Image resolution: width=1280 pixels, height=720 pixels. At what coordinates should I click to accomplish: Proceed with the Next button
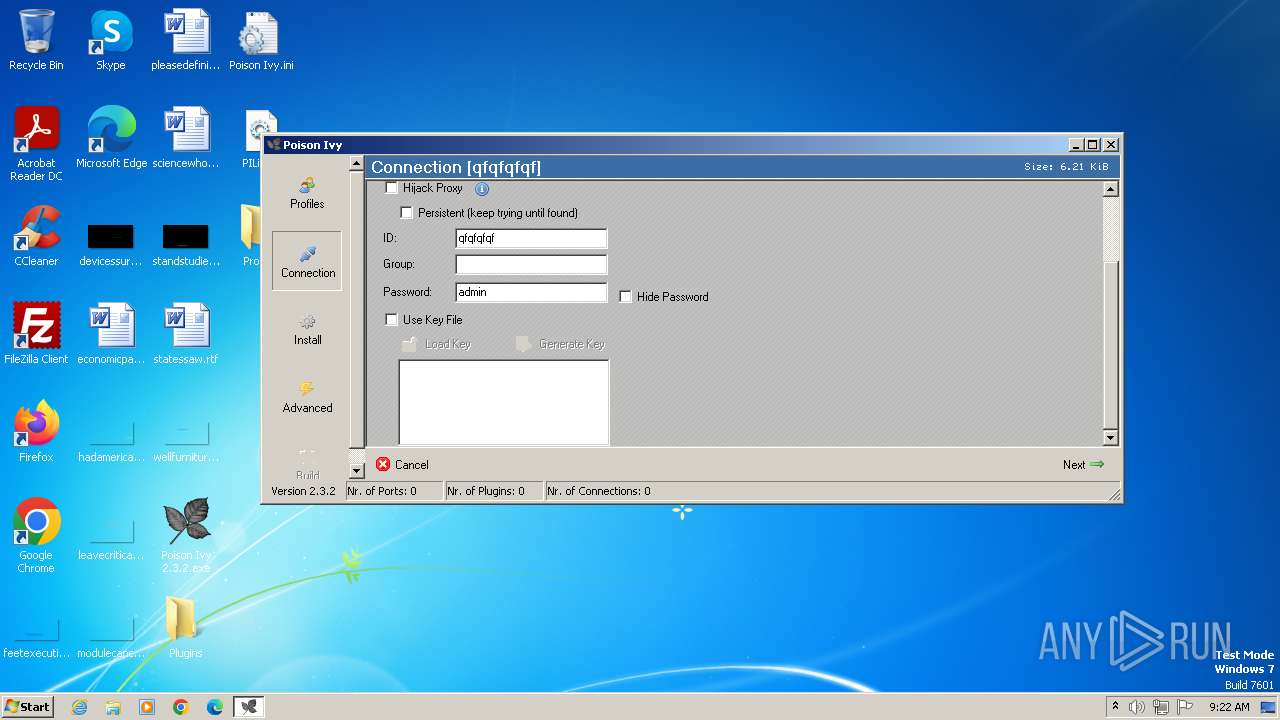click(1083, 465)
